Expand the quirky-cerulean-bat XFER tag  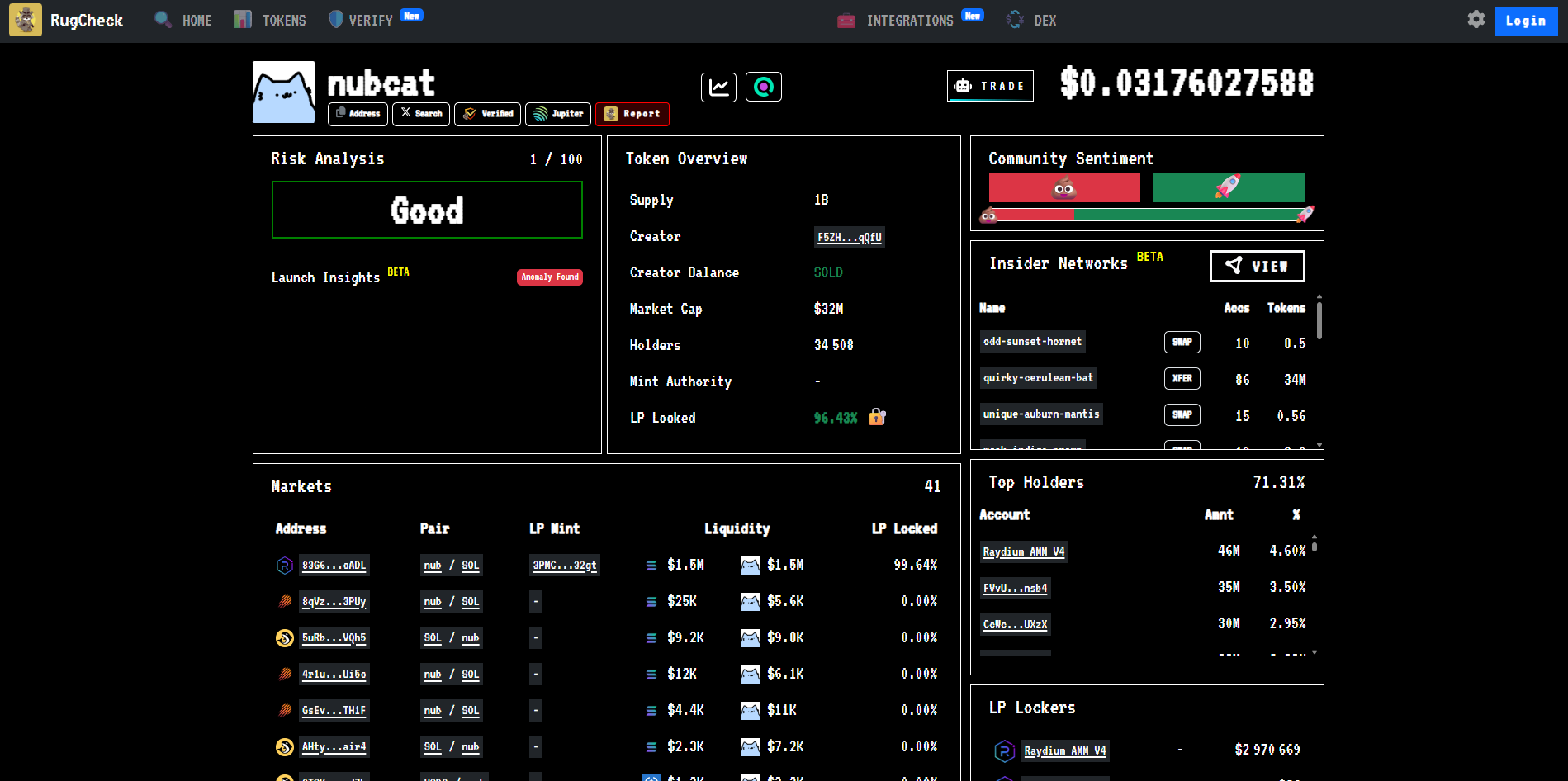1182,378
